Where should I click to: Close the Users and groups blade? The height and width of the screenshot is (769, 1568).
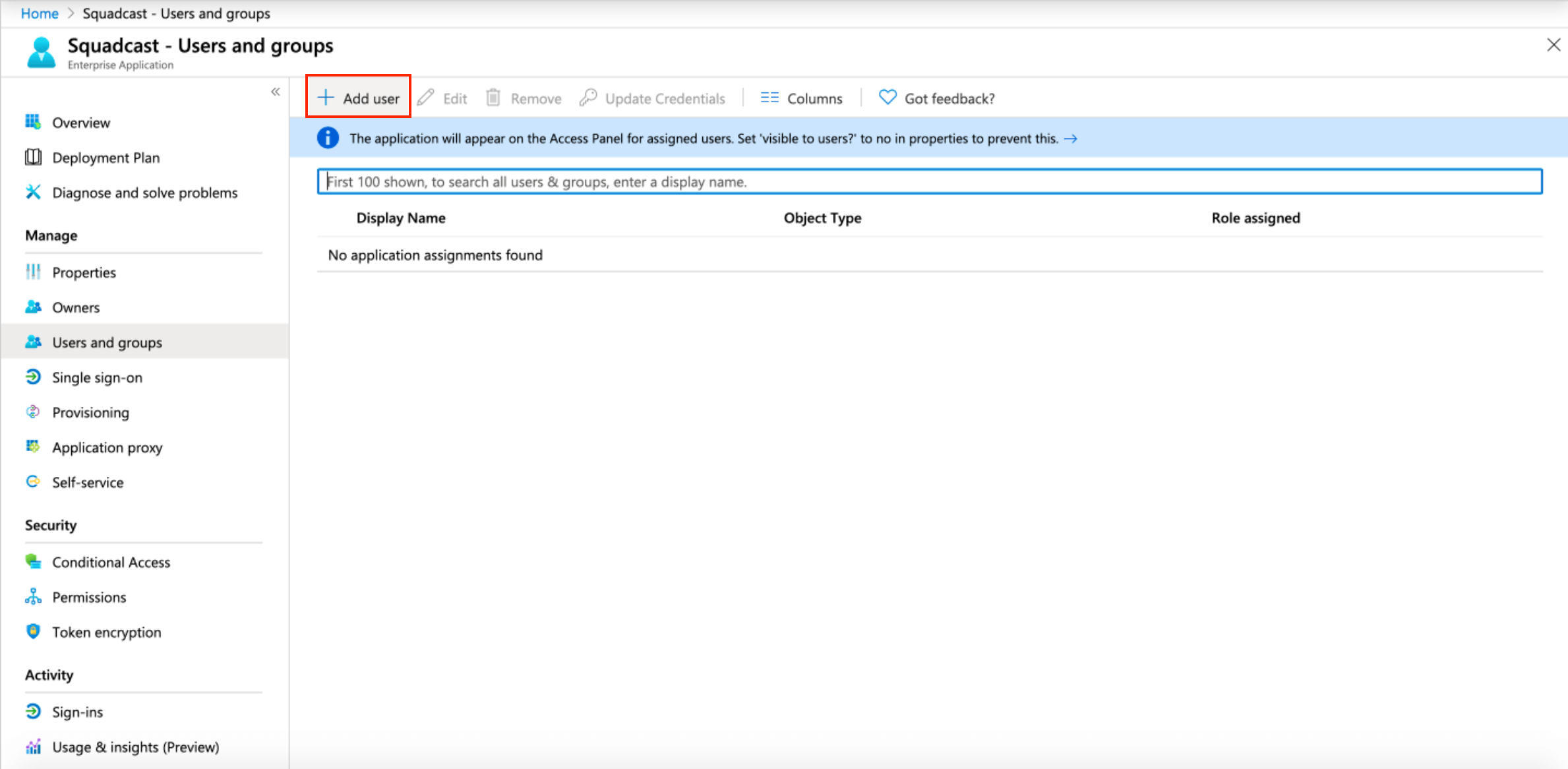(1553, 45)
